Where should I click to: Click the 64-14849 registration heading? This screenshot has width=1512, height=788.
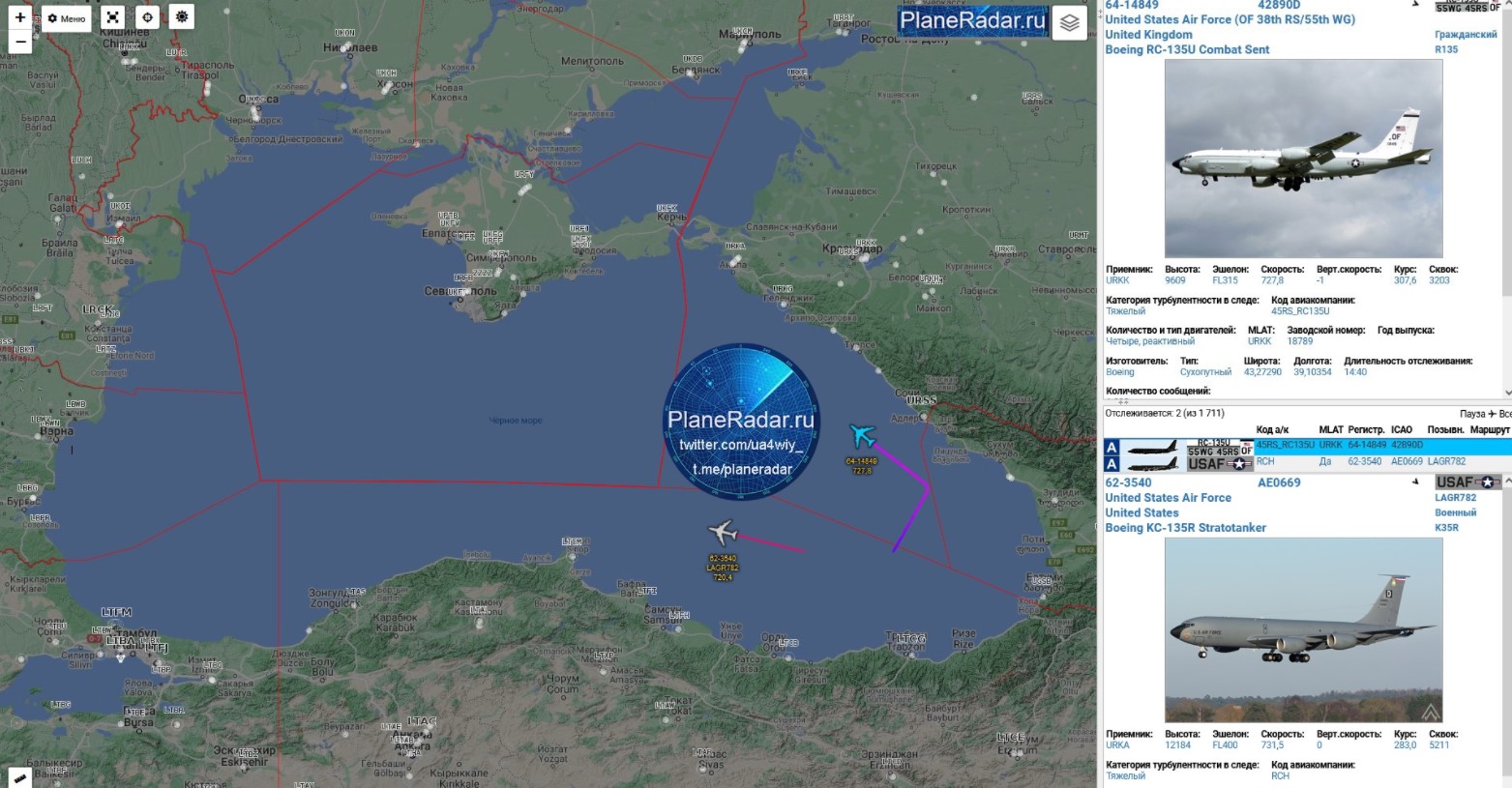(1132, 6)
